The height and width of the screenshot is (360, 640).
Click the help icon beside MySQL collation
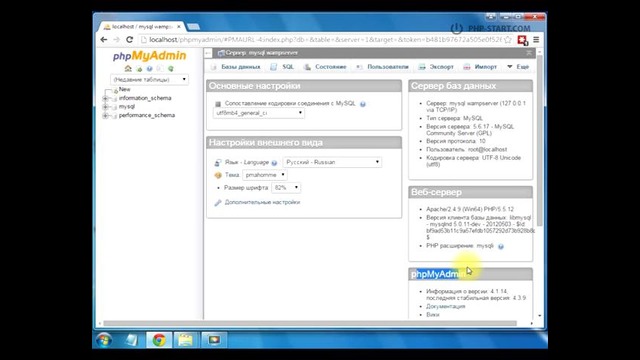[x=362, y=104]
